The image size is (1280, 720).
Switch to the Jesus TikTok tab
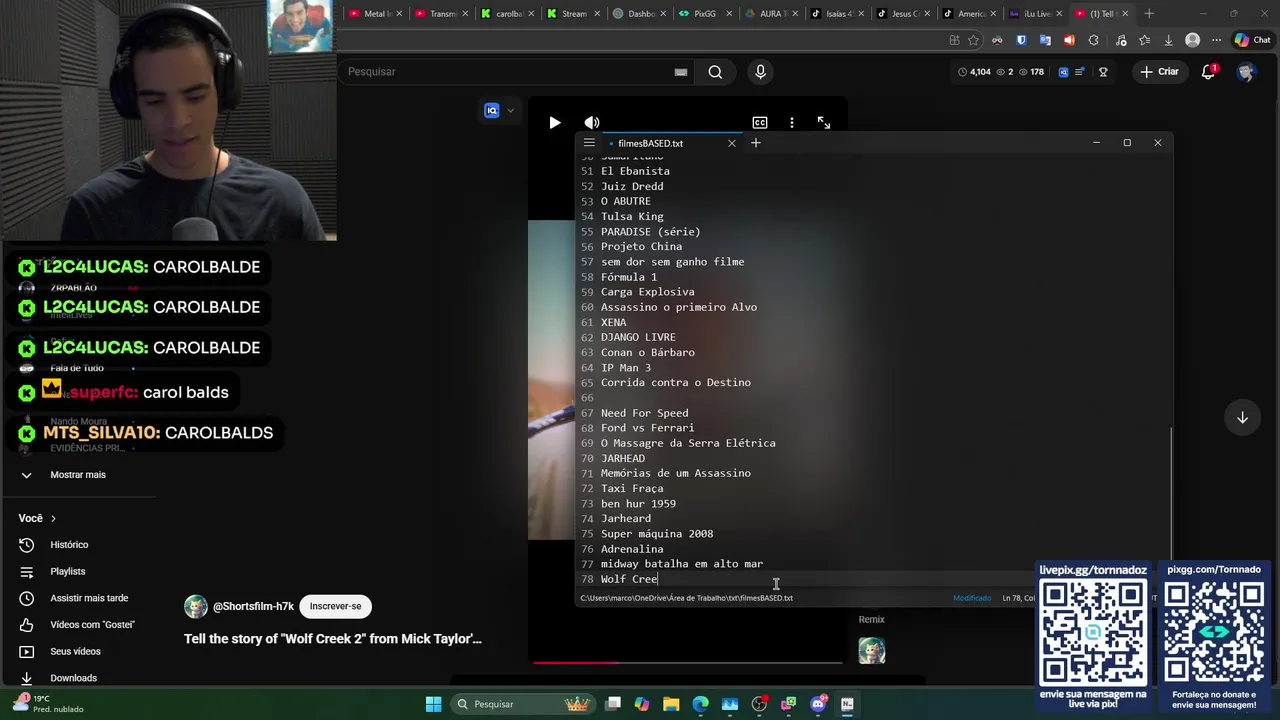(902, 14)
